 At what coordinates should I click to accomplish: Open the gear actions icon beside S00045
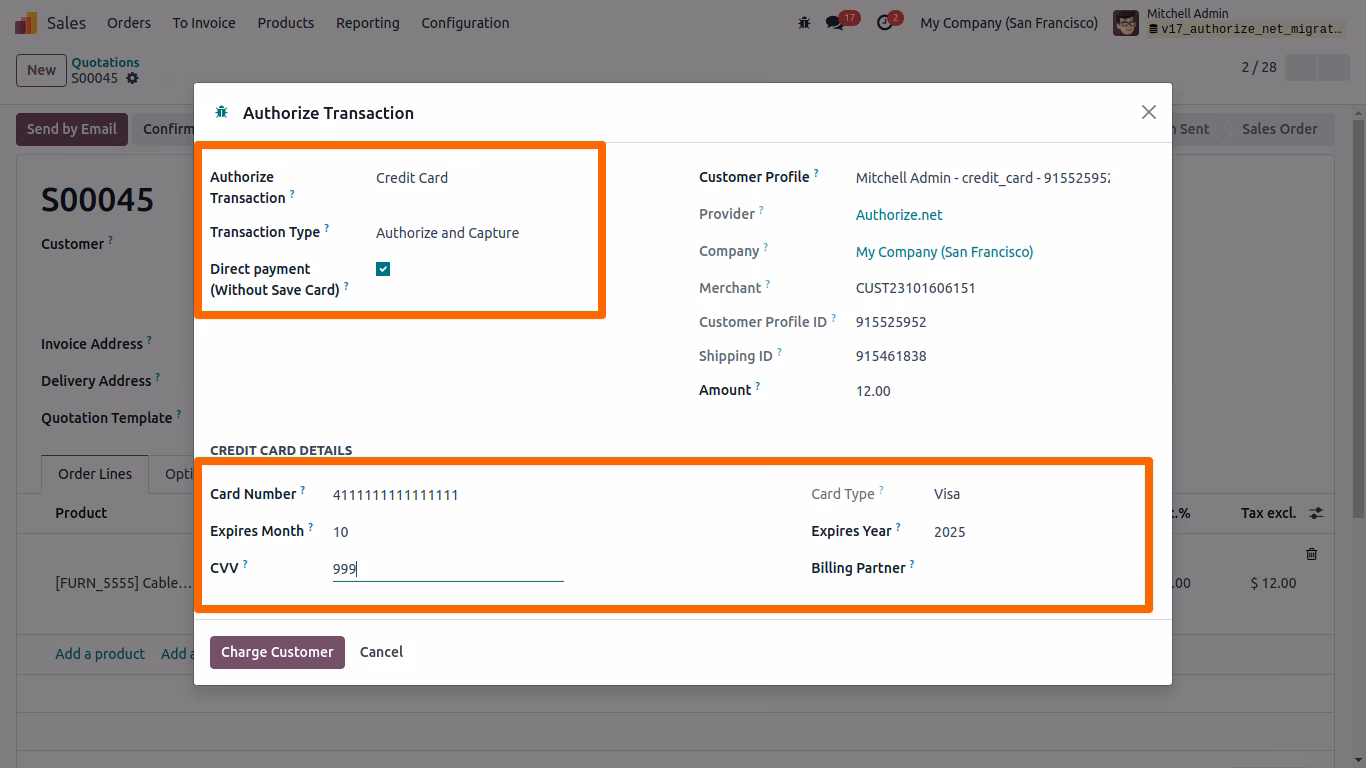[132, 78]
